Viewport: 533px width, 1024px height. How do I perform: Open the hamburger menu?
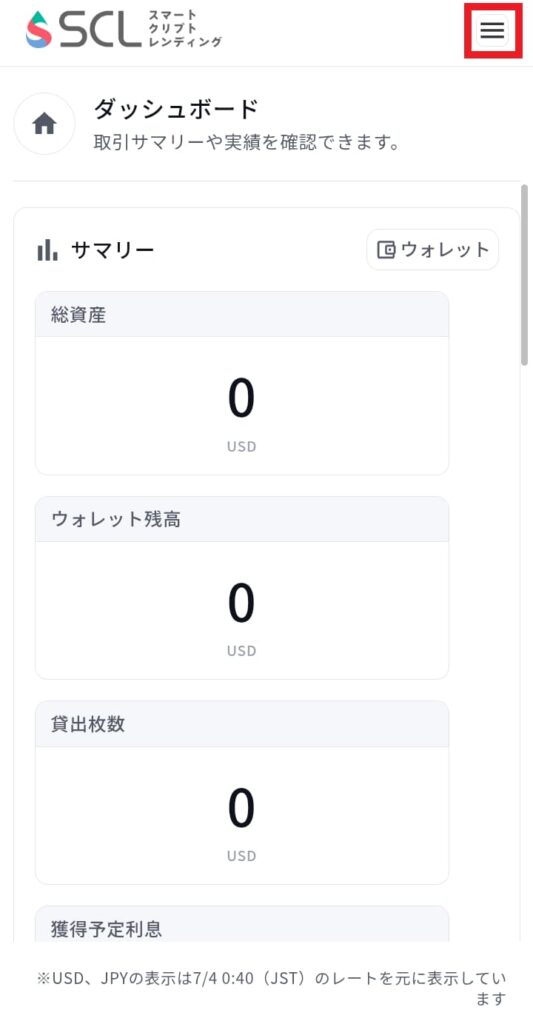click(x=492, y=30)
